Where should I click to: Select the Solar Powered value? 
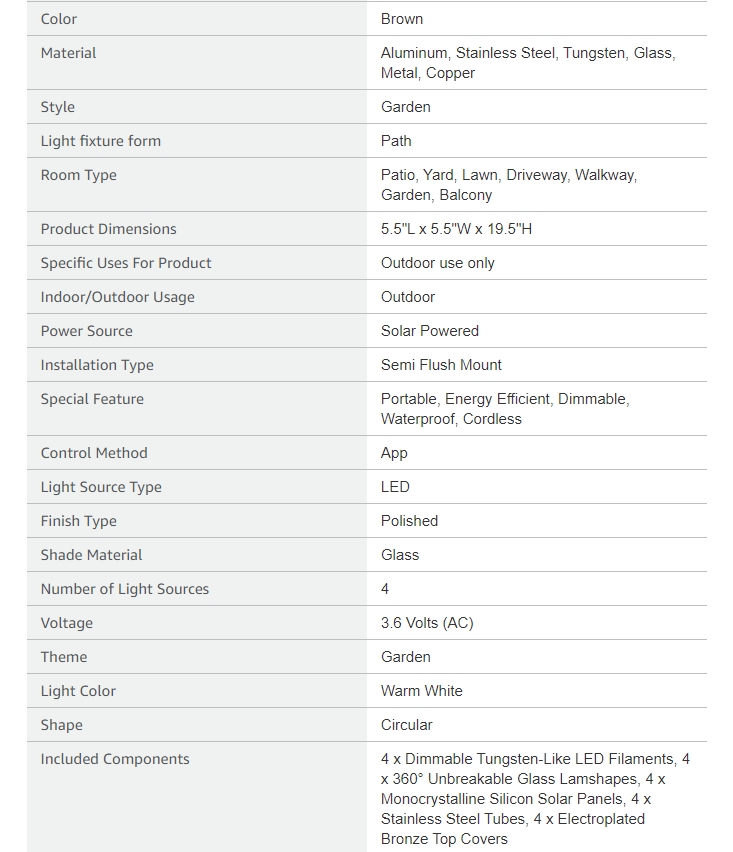pyautogui.click(x=430, y=331)
